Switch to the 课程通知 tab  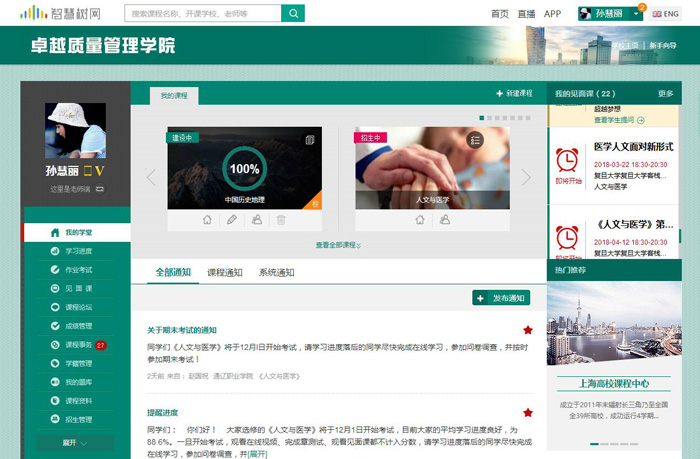[224, 272]
